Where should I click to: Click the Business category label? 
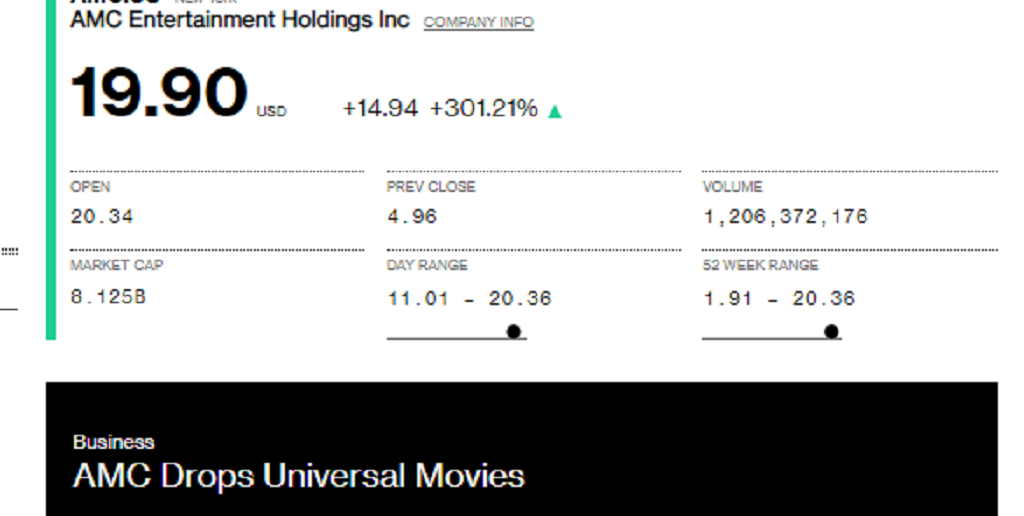114,442
